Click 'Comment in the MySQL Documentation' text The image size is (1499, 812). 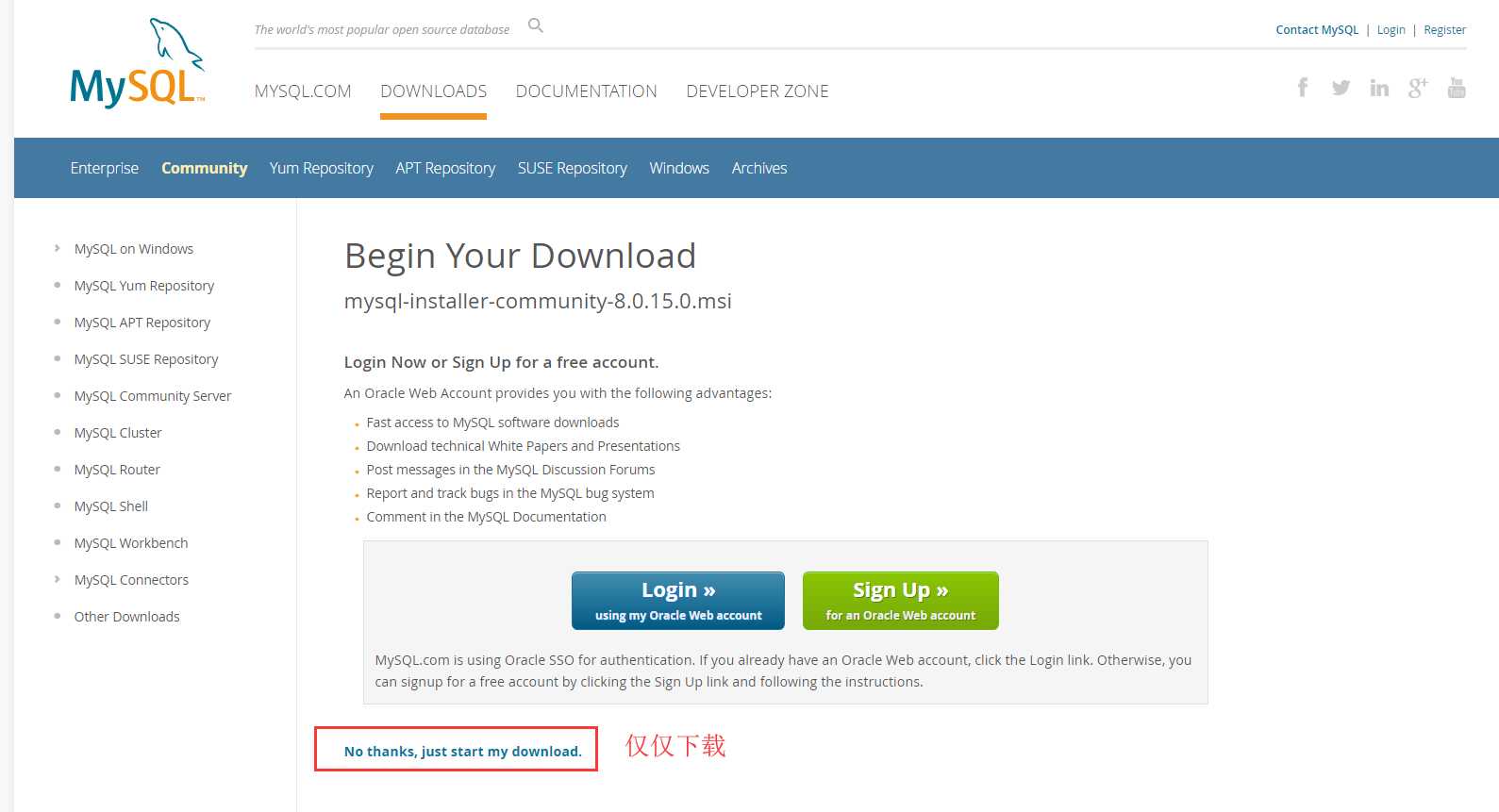487,517
